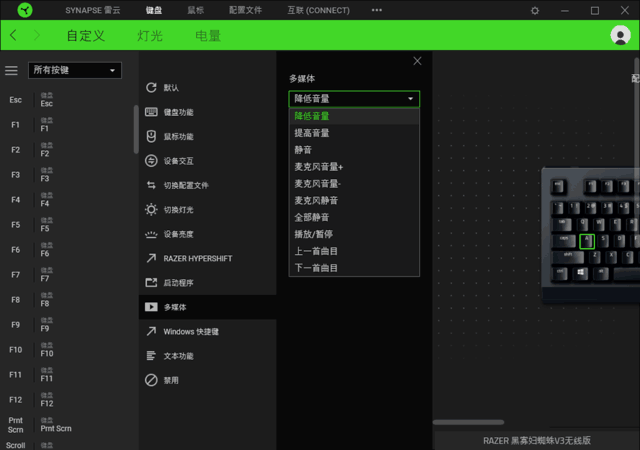Open the 所有按键 filter dropdown

coord(75,70)
